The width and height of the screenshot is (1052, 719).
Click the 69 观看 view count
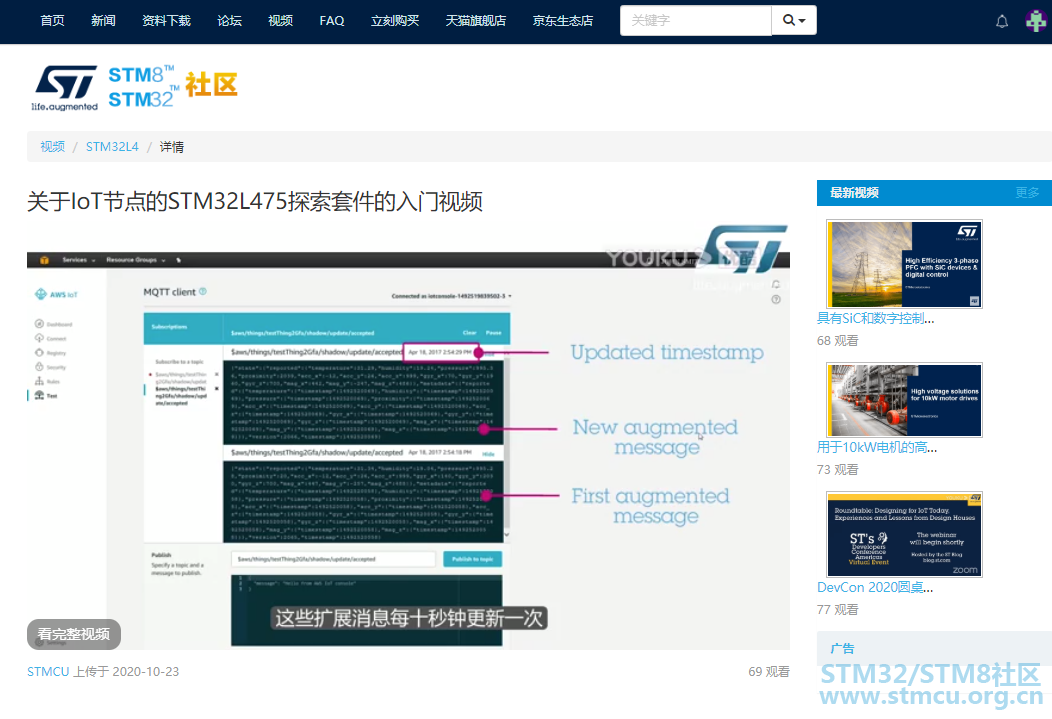pyautogui.click(x=769, y=671)
